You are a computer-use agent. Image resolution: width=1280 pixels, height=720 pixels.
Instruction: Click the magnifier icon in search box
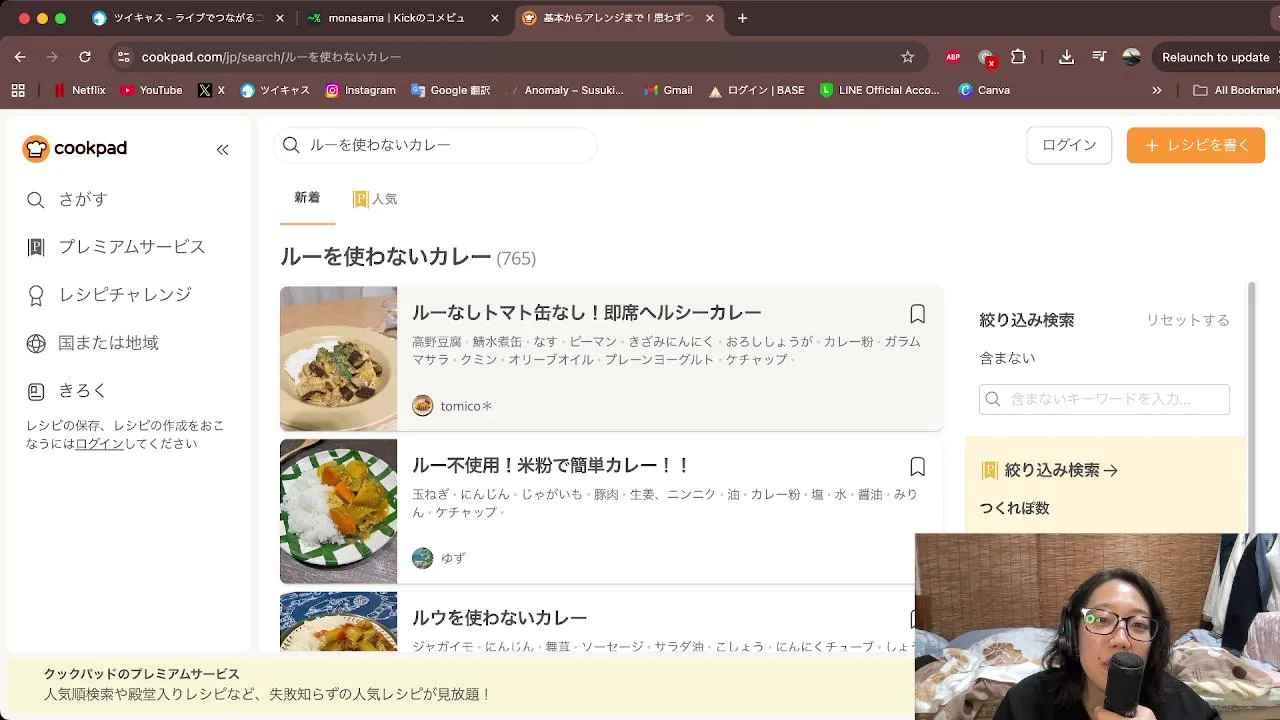point(291,145)
